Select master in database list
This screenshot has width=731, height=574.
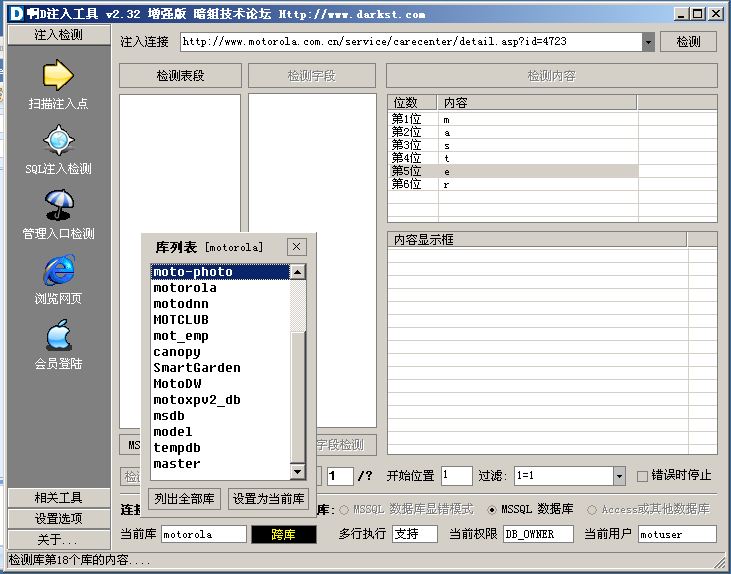point(220,463)
